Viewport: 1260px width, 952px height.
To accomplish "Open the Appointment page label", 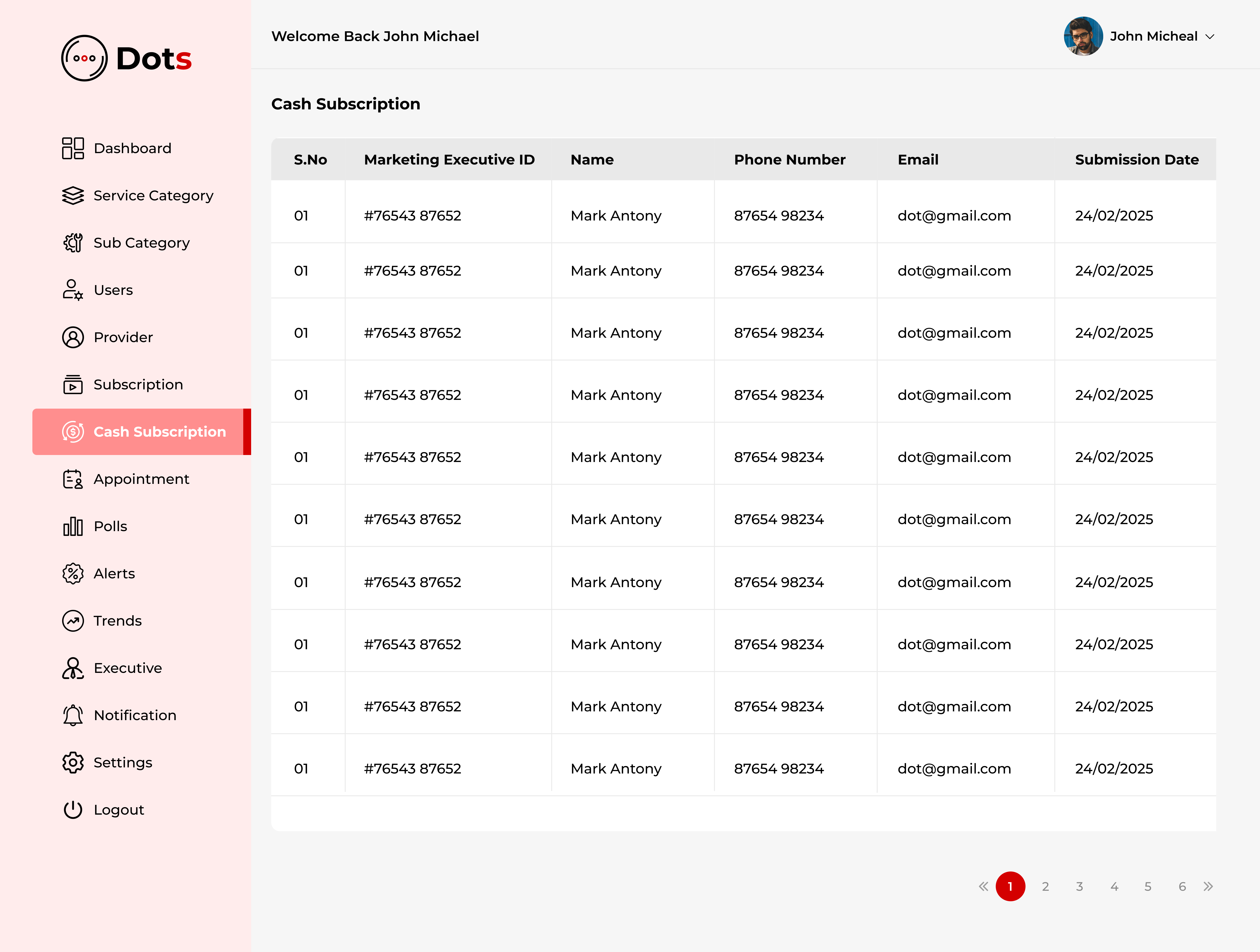I will coord(141,480).
